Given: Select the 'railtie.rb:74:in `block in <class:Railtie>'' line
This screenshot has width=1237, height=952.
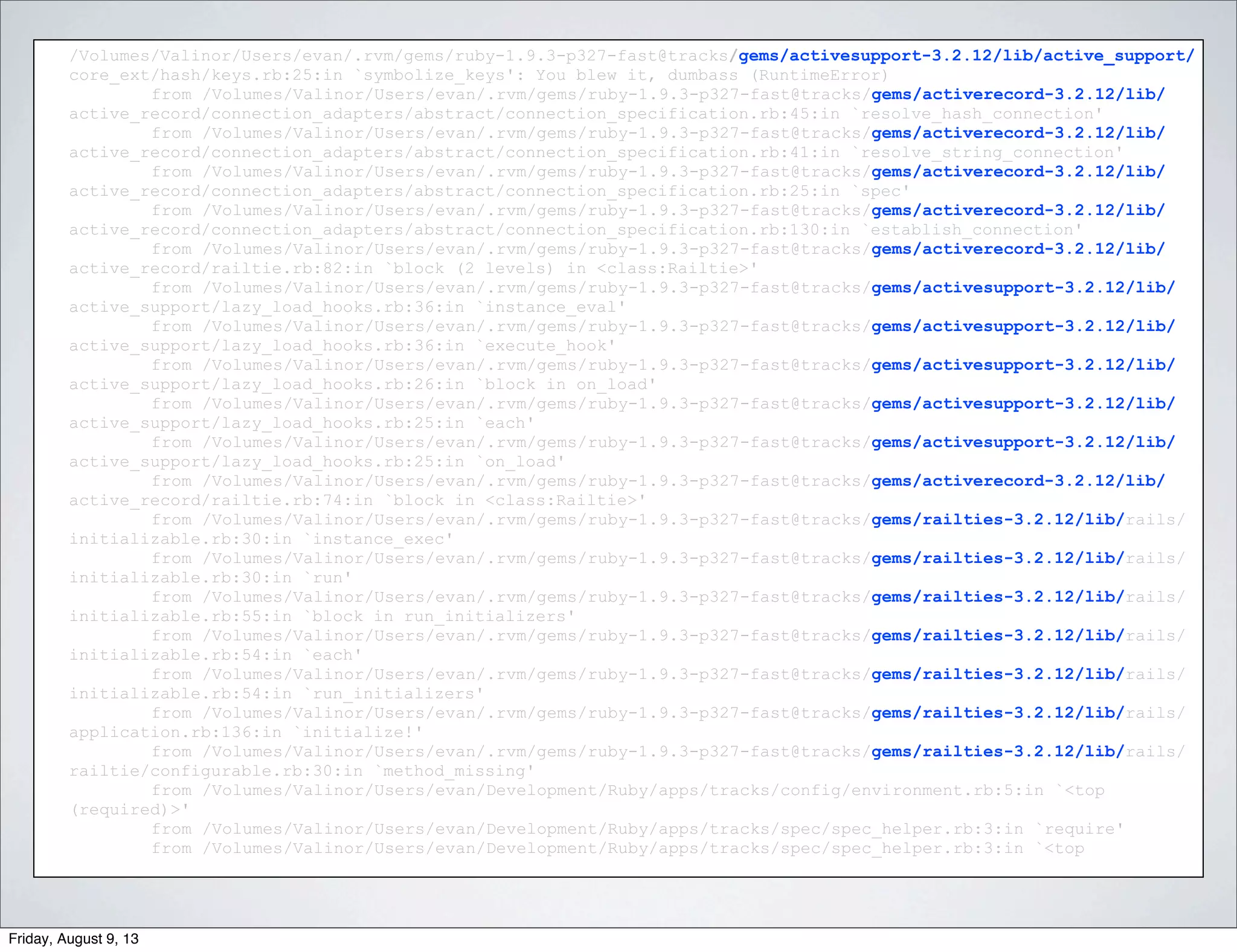Looking at the screenshot, I should pos(358,500).
